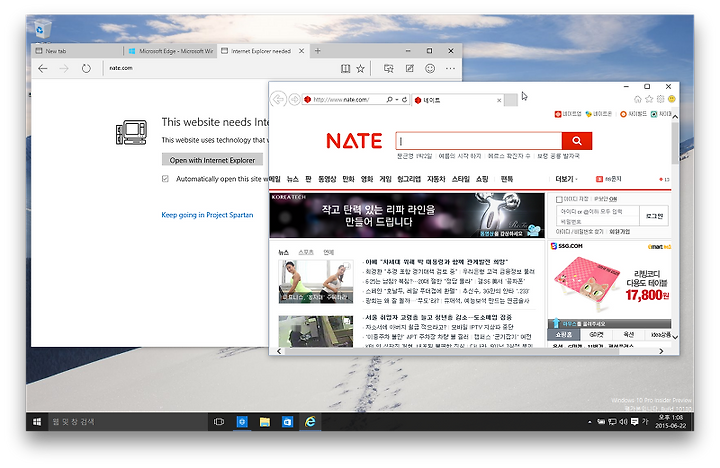Toggle Automatically open this site checkbox

pyautogui.click(x=165, y=179)
